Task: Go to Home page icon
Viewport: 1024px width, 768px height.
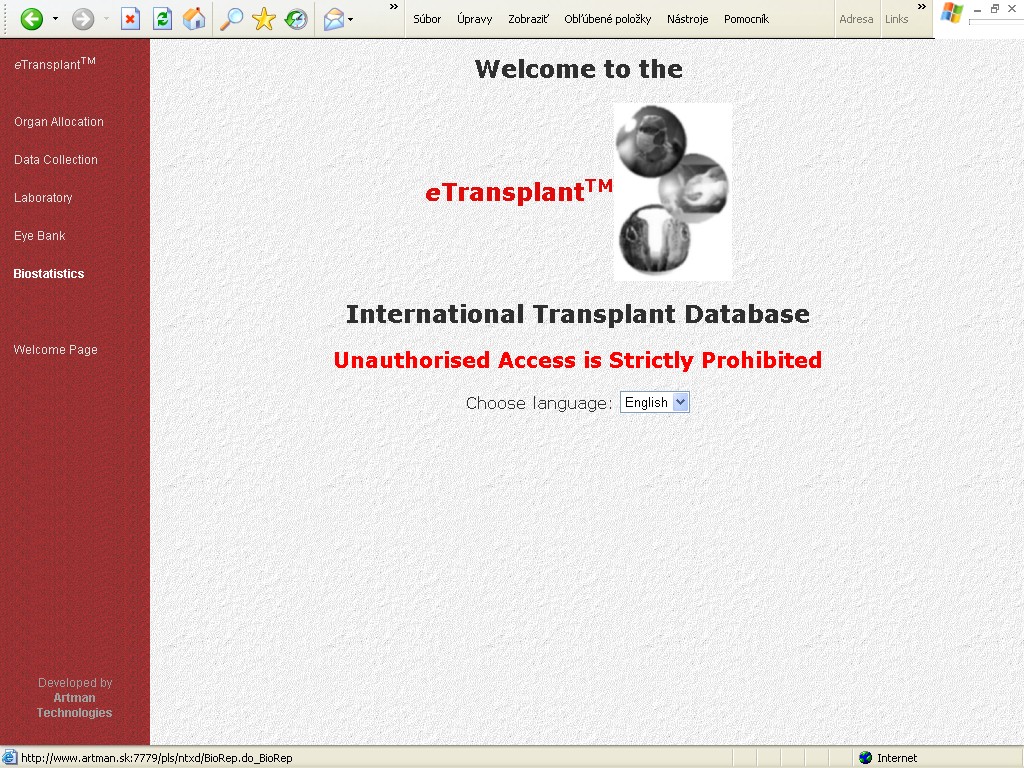Action: [194, 19]
